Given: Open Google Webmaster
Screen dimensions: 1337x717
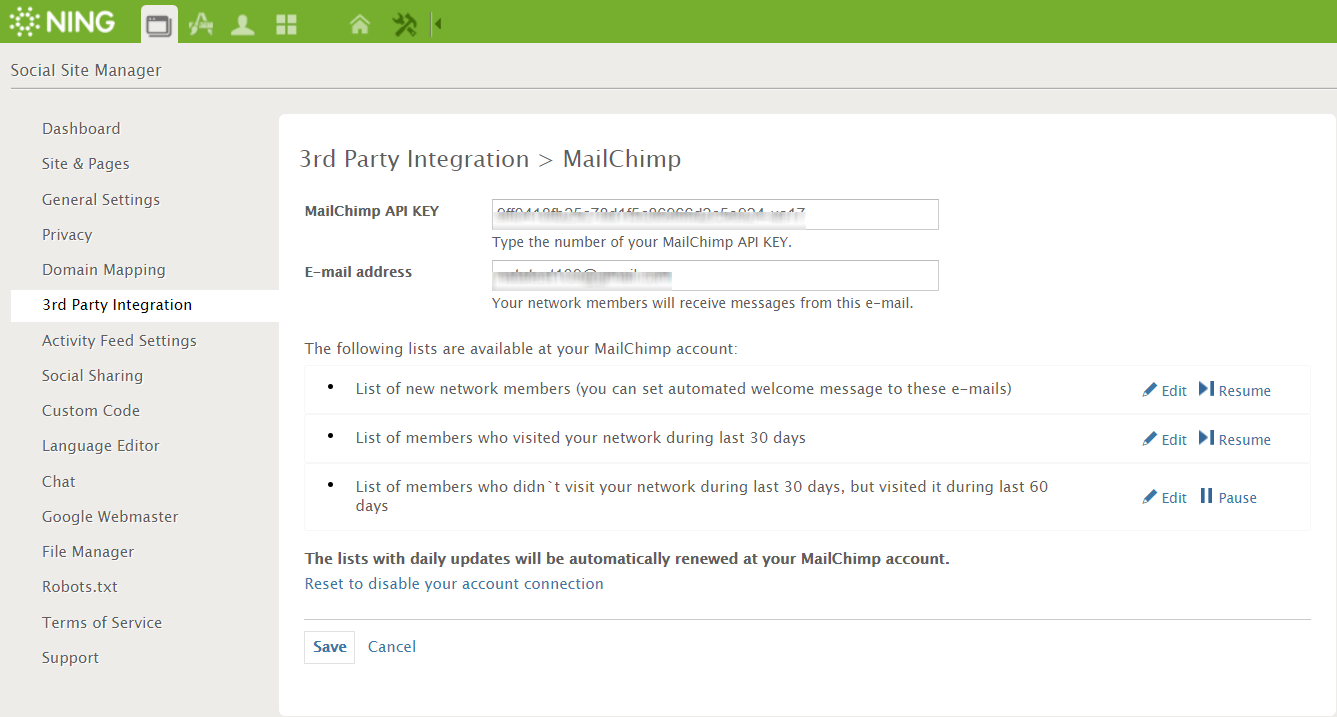Looking at the screenshot, I should click(x=110, y=516).
